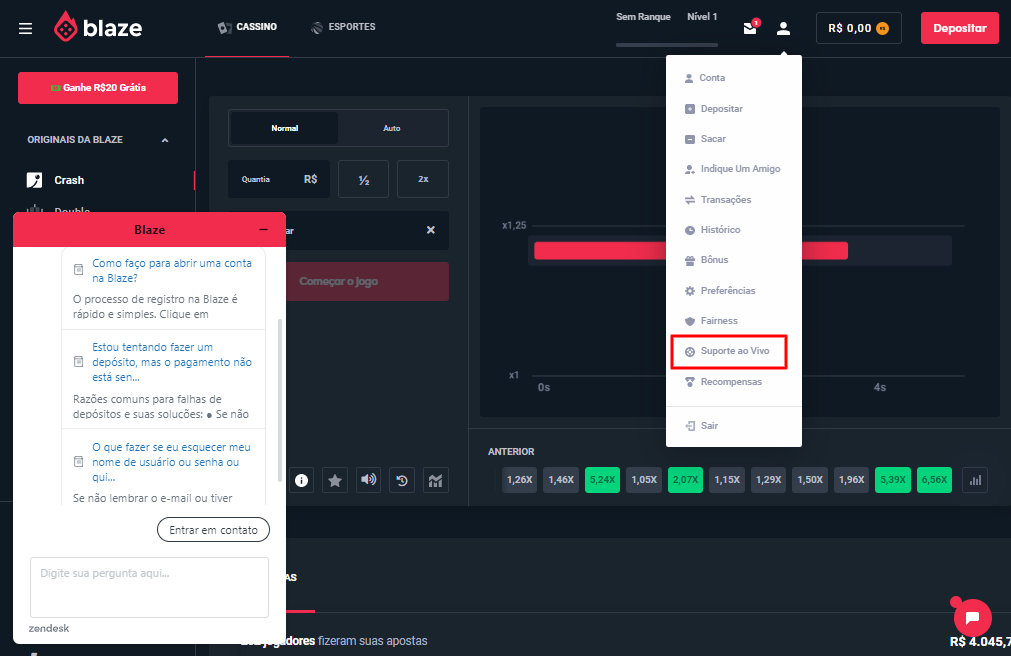
Task: Switch to the Cassino tab
Action: click(247, 27)
